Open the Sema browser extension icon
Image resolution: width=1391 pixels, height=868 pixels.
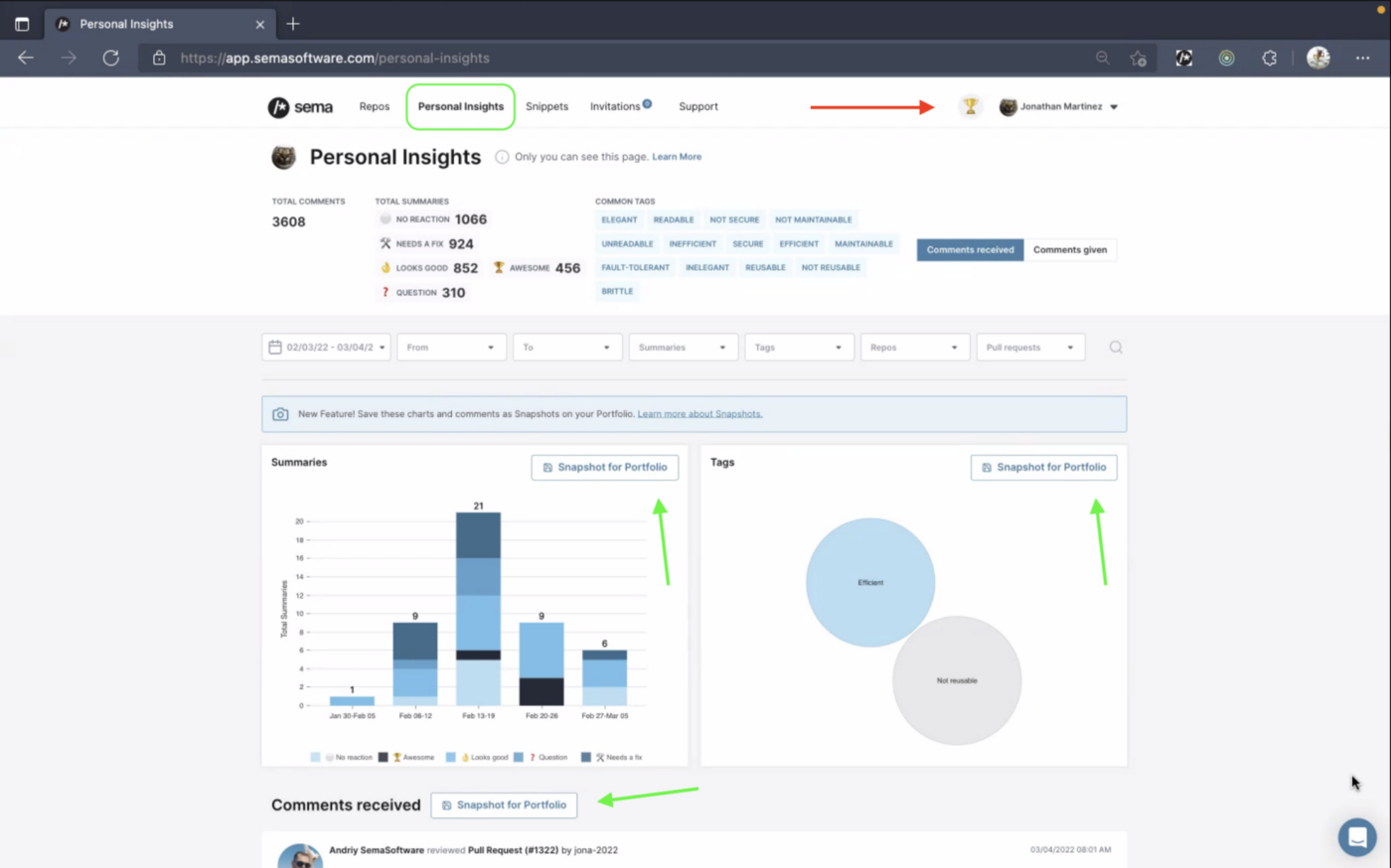click(1184, 58)
